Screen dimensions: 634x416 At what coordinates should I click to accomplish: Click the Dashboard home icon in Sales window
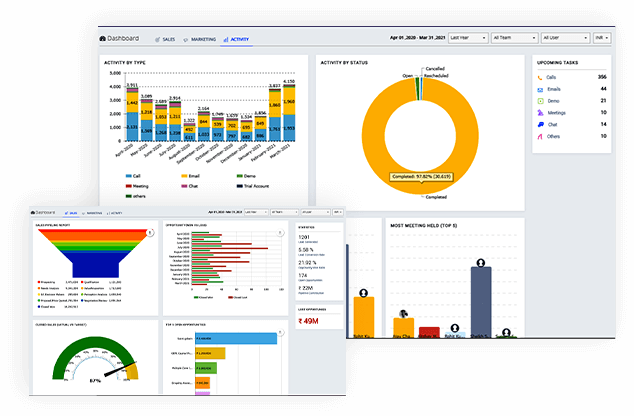click(33, 212)
